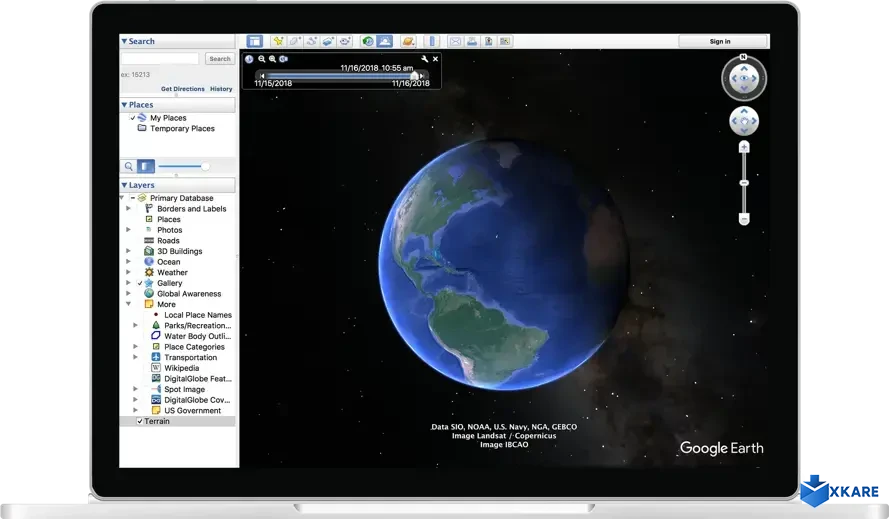Click the search text input field
Image resolution: width=889 pixels, height=519 pixels.
160,59
